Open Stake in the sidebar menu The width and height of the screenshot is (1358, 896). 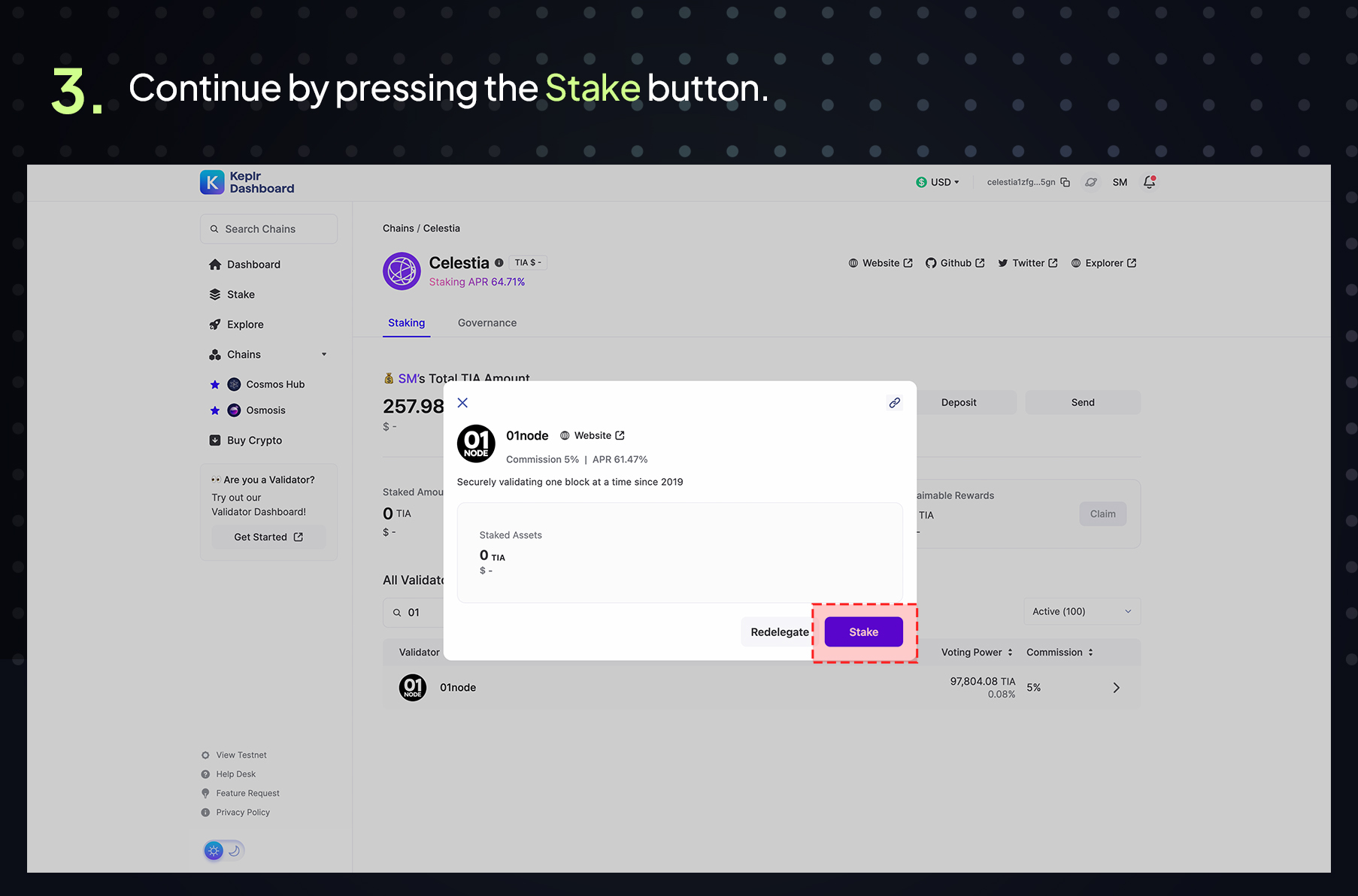coord(241,295)
